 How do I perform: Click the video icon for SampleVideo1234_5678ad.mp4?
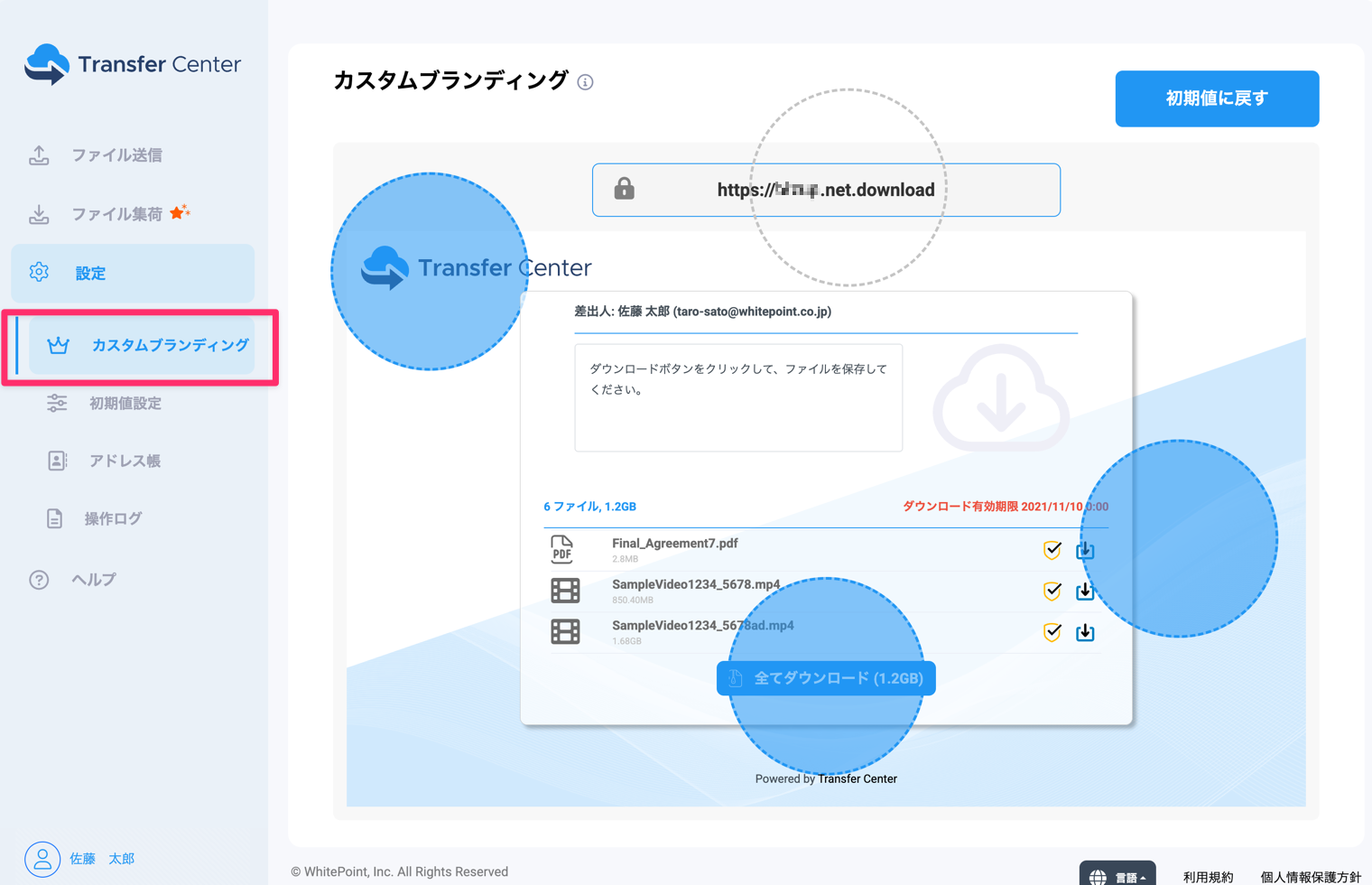[566, 631]
